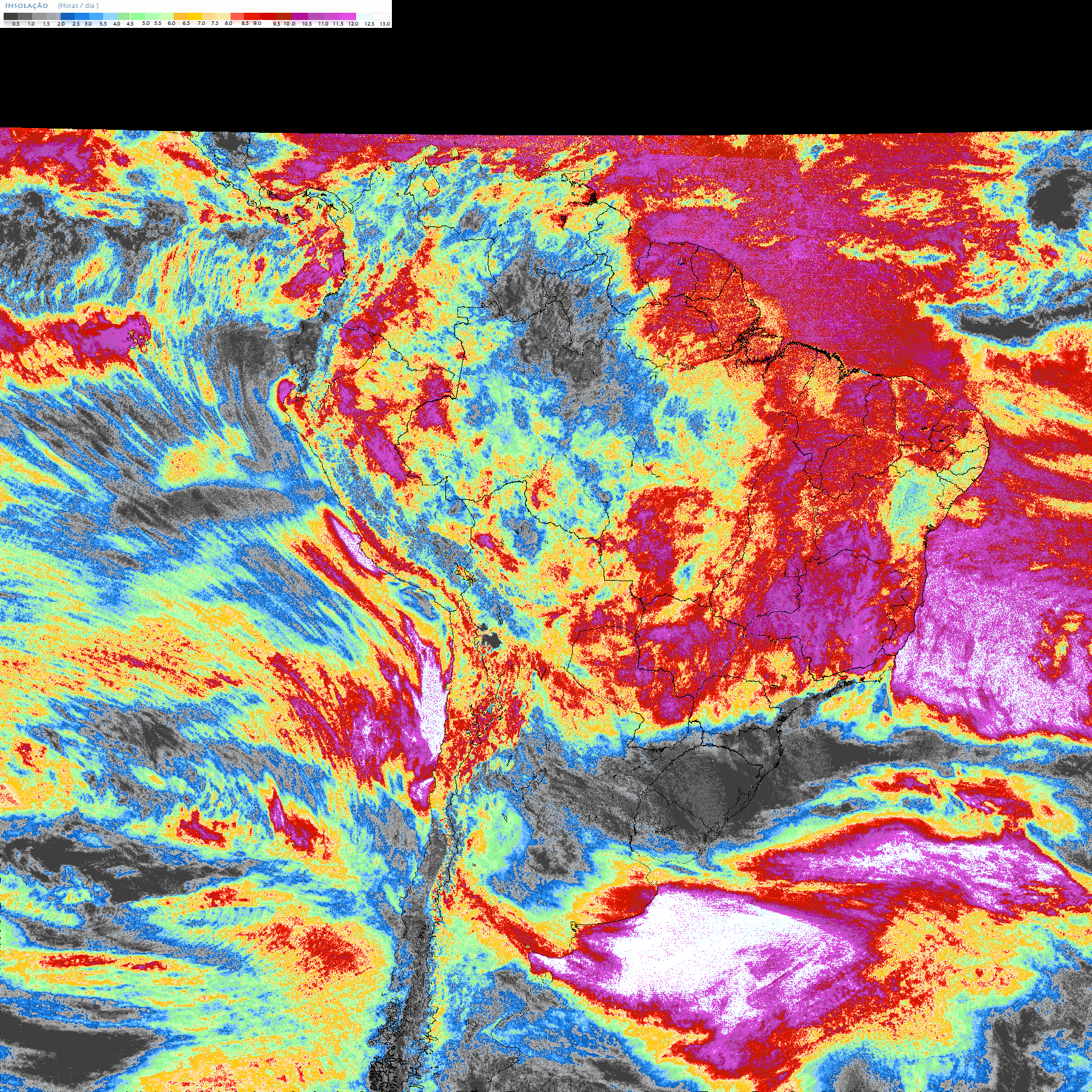The width and height of the screenshot is (1092, 1092).
Task: Click the (Horas / dia) unit label
Action: pos(78,5)
